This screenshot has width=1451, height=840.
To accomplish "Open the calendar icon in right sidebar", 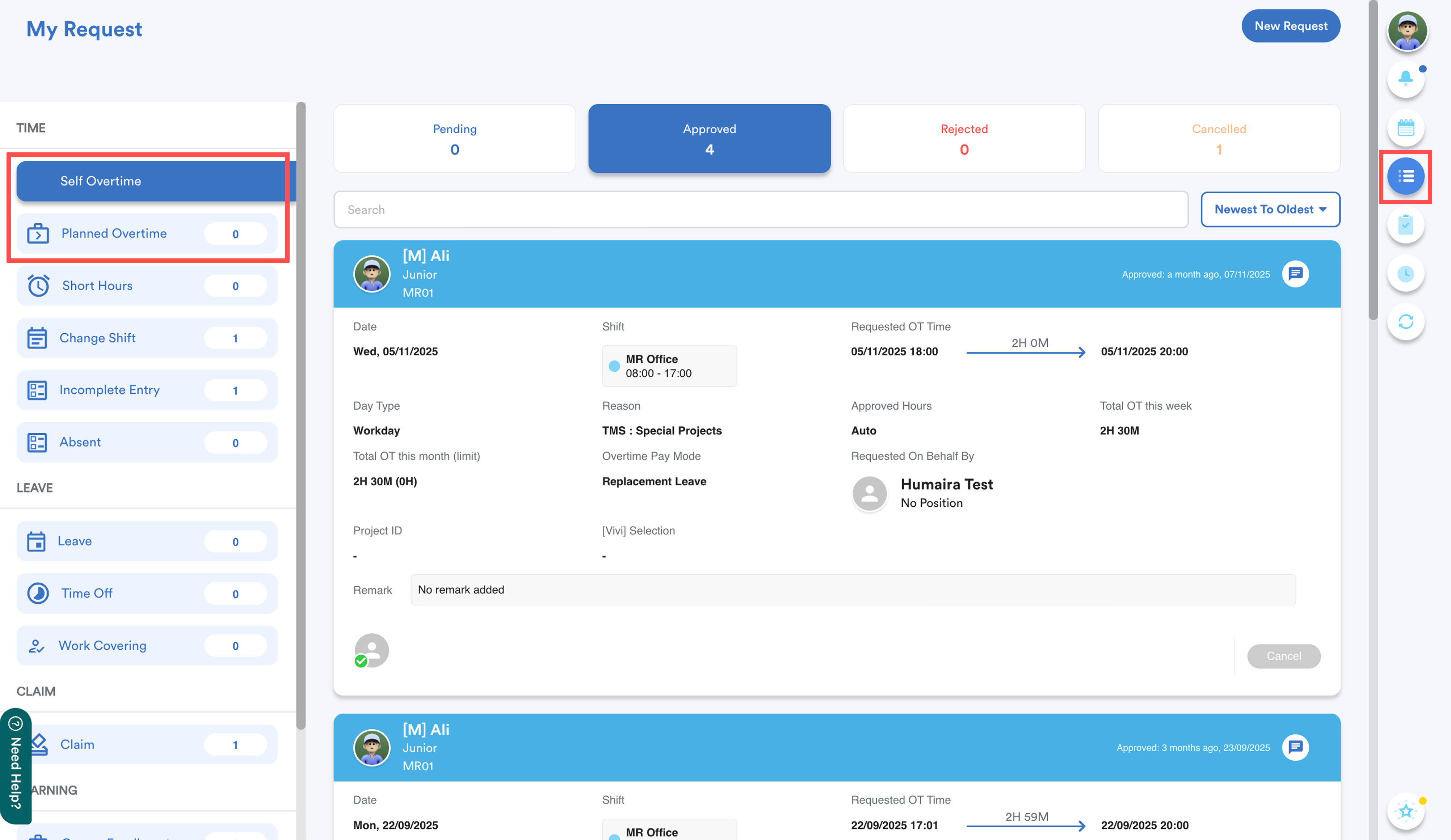I will tap(1405, 128).
